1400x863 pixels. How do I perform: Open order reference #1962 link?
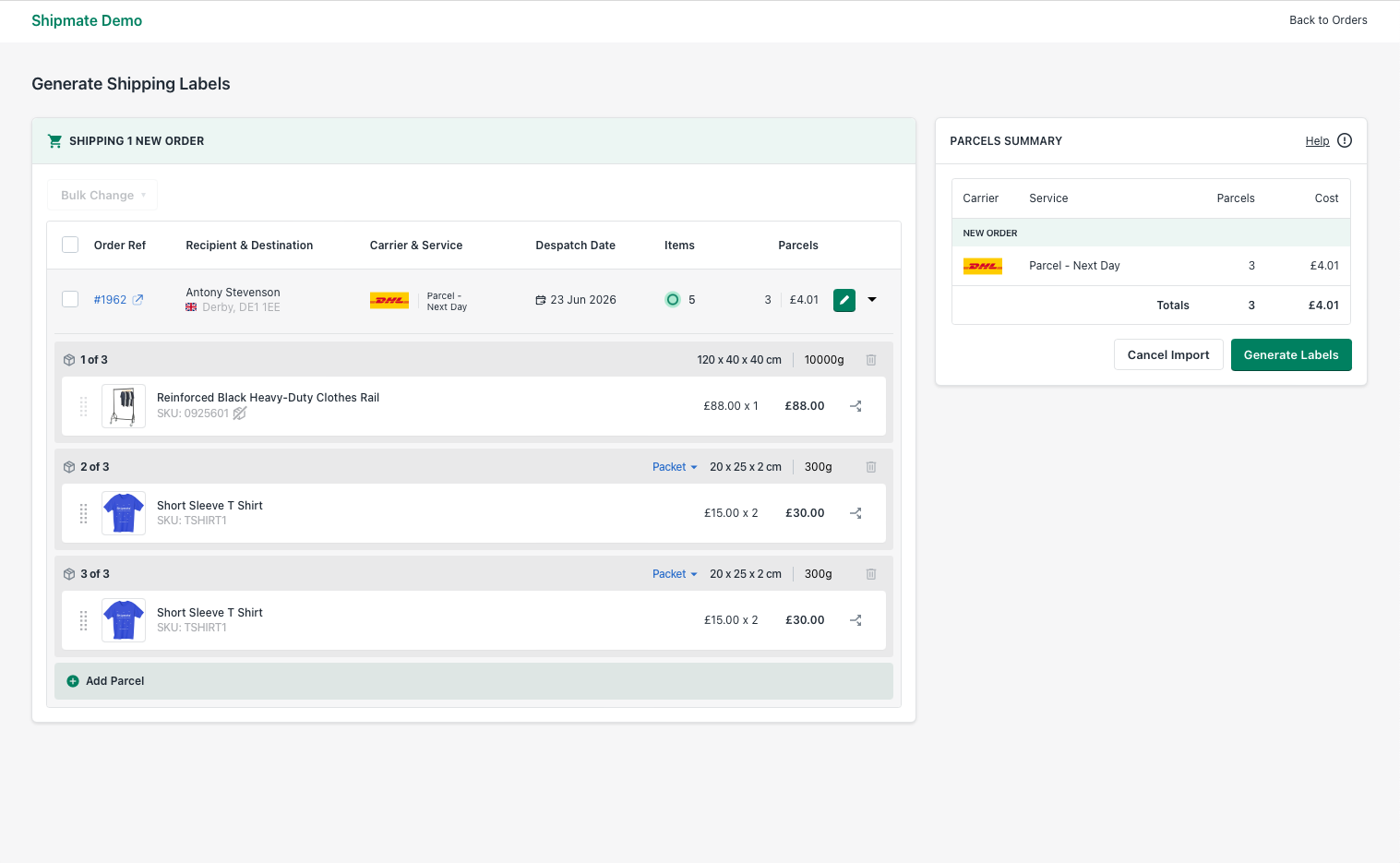pos(110,300)
